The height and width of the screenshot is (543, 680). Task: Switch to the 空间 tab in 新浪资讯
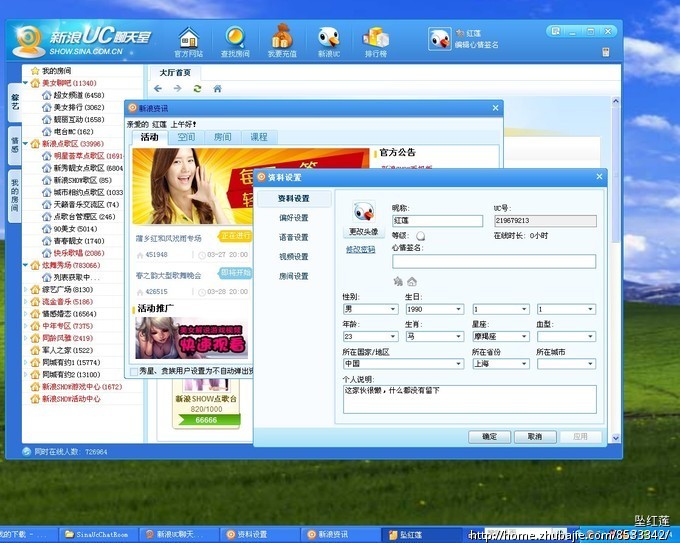tap(186, 137)
